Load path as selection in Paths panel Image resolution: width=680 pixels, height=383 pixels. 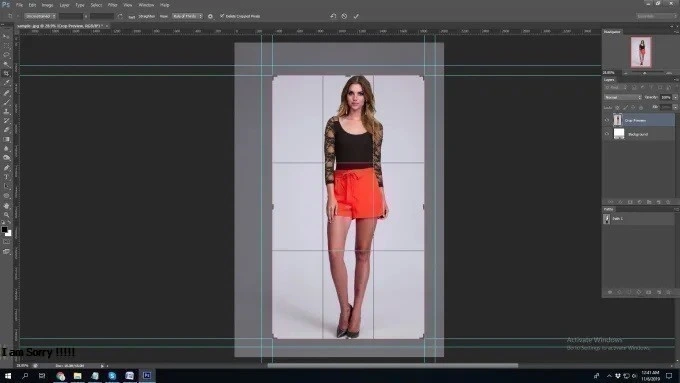tap(629, 292)
